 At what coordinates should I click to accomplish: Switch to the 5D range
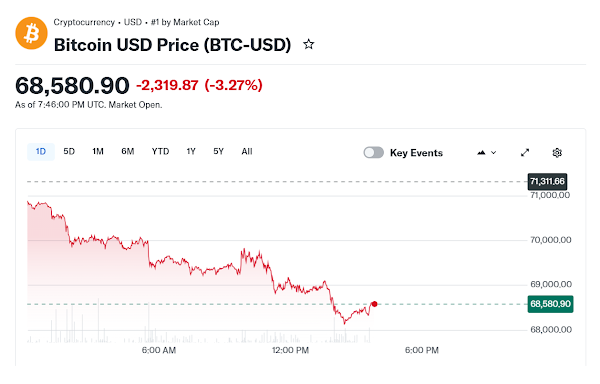(x=69, y=151)
